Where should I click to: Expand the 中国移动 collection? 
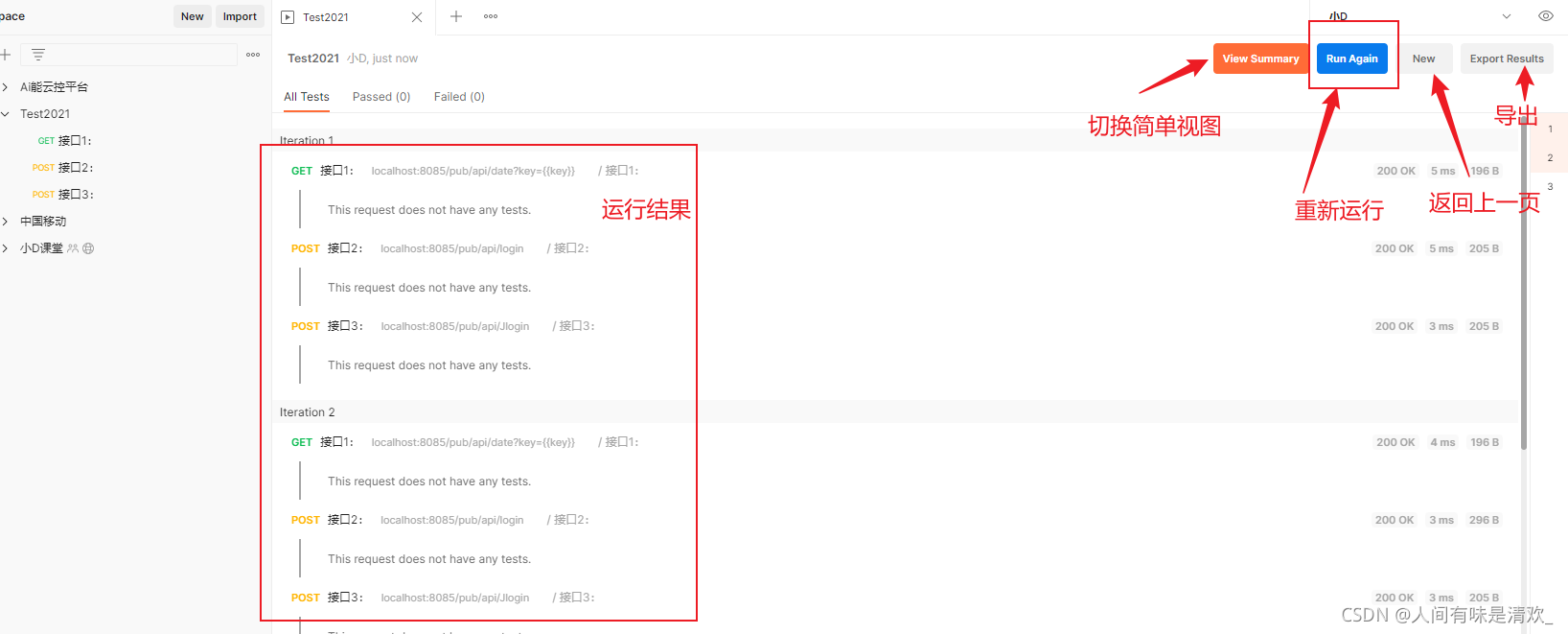[6, 222]
